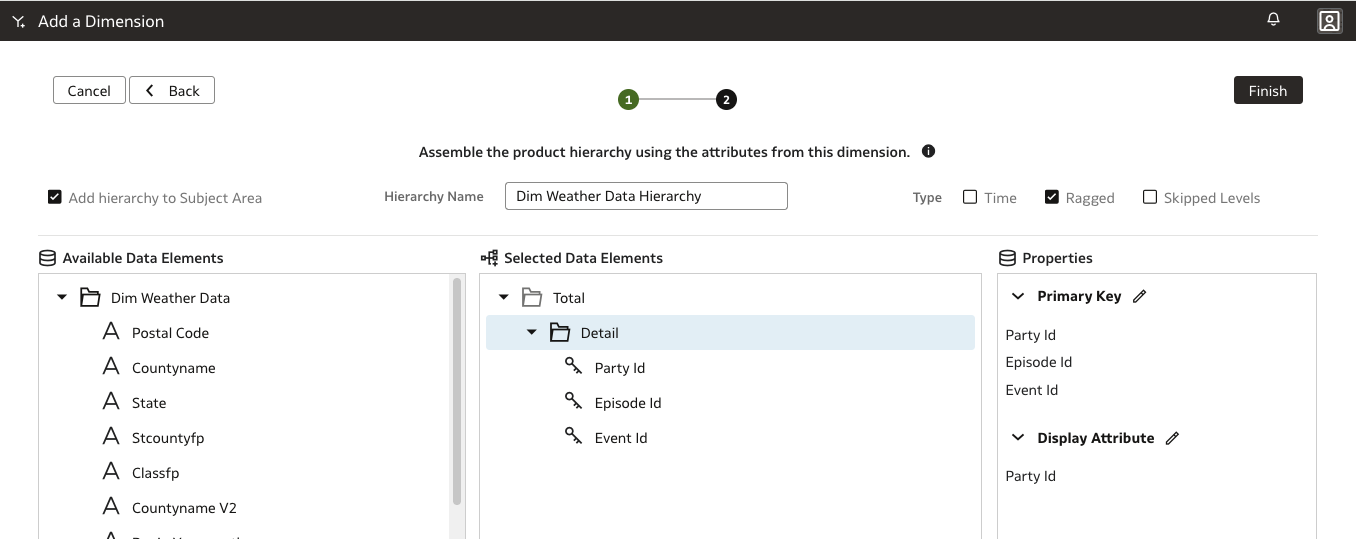1356x539 pixels.
Task: Collapse the Total hierarchy node
Action: pyautogui.click(x=504, y=298)
